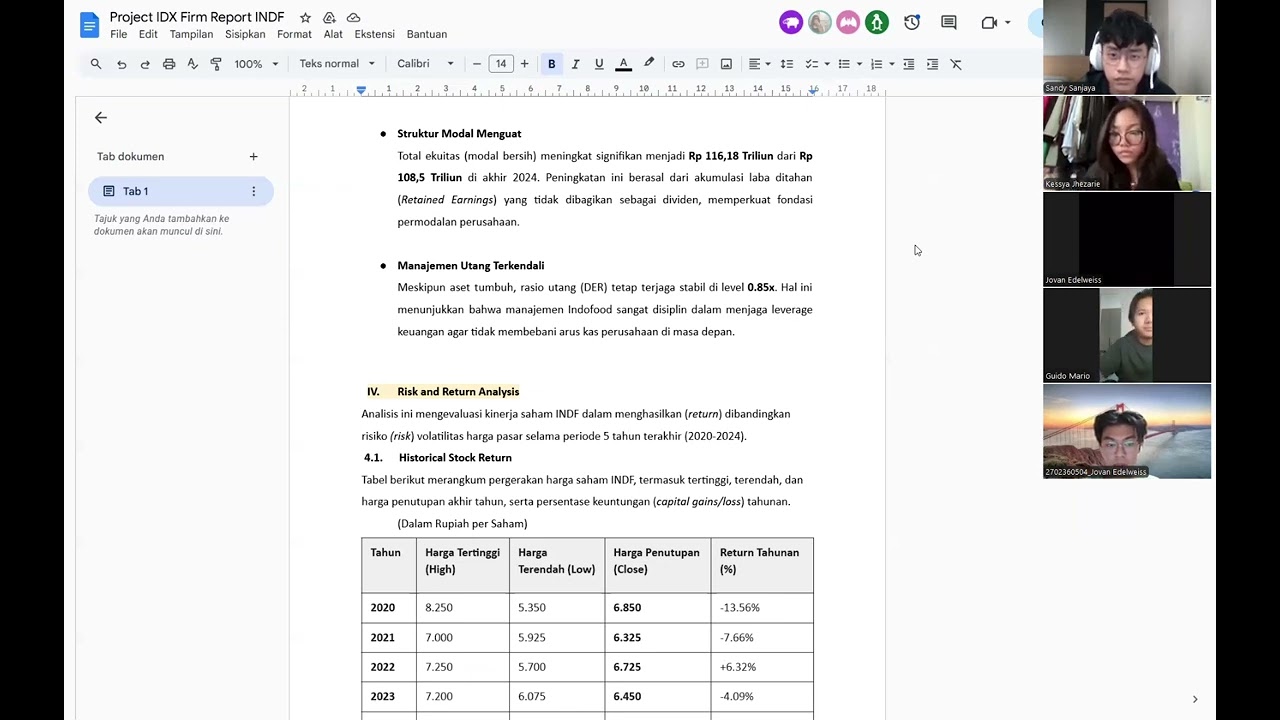
Task: Show all comments panel
Action: (949, 22)
